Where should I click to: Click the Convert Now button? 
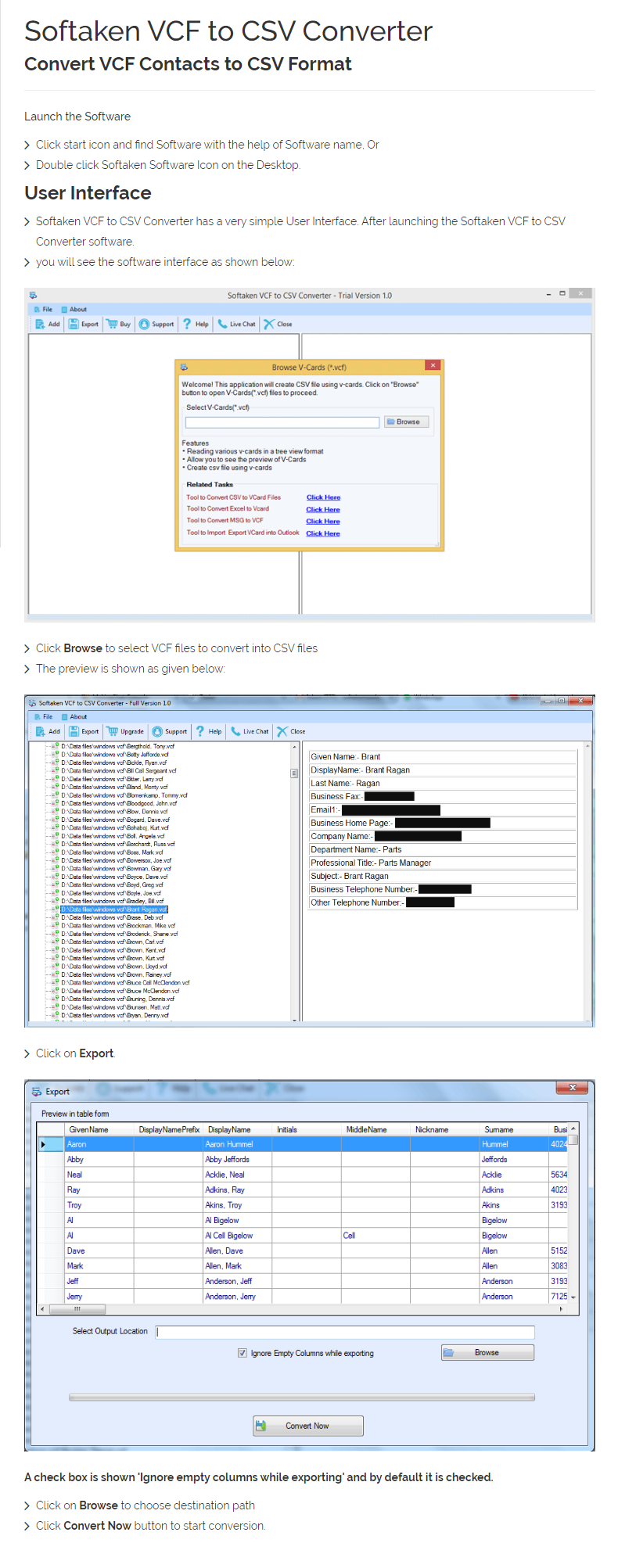tap(308, 1426)
